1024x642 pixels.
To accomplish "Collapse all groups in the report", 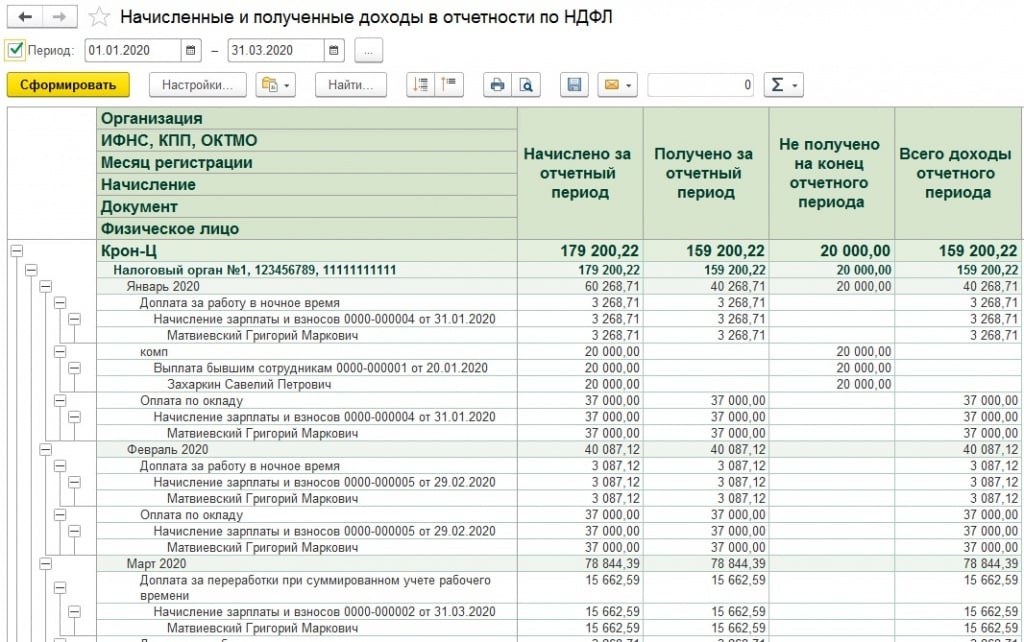I will [449, 85].
